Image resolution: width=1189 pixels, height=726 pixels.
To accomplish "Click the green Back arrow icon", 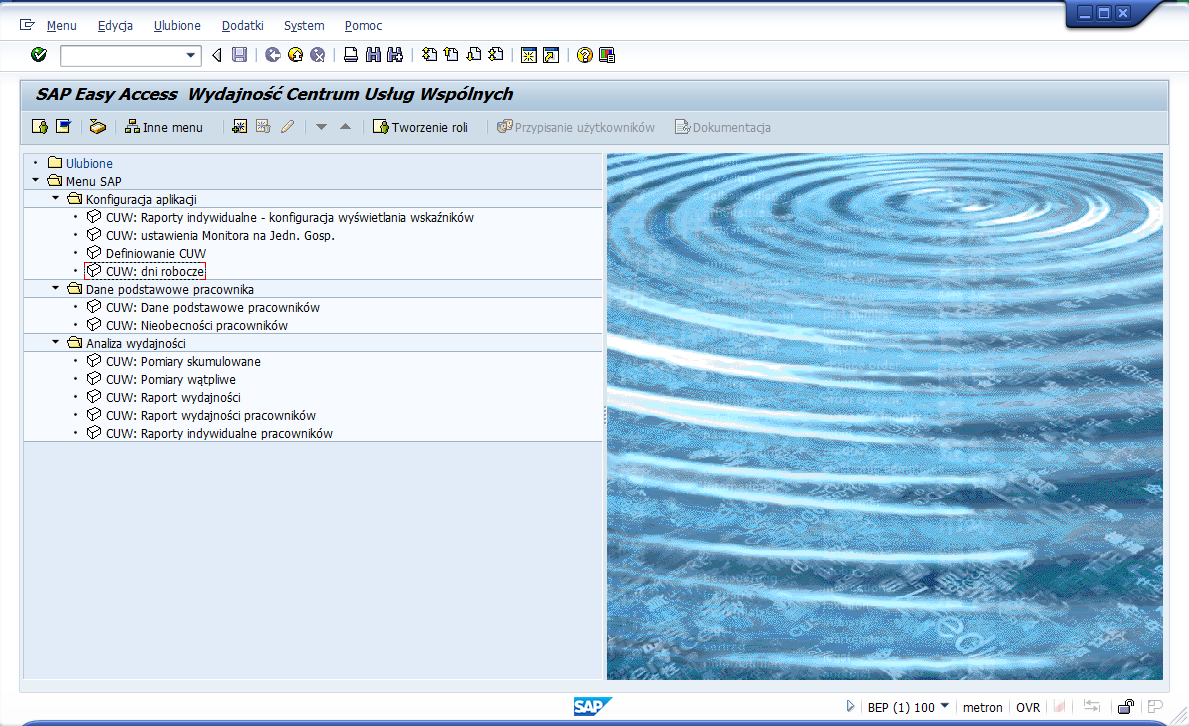I will pos(273,55).
